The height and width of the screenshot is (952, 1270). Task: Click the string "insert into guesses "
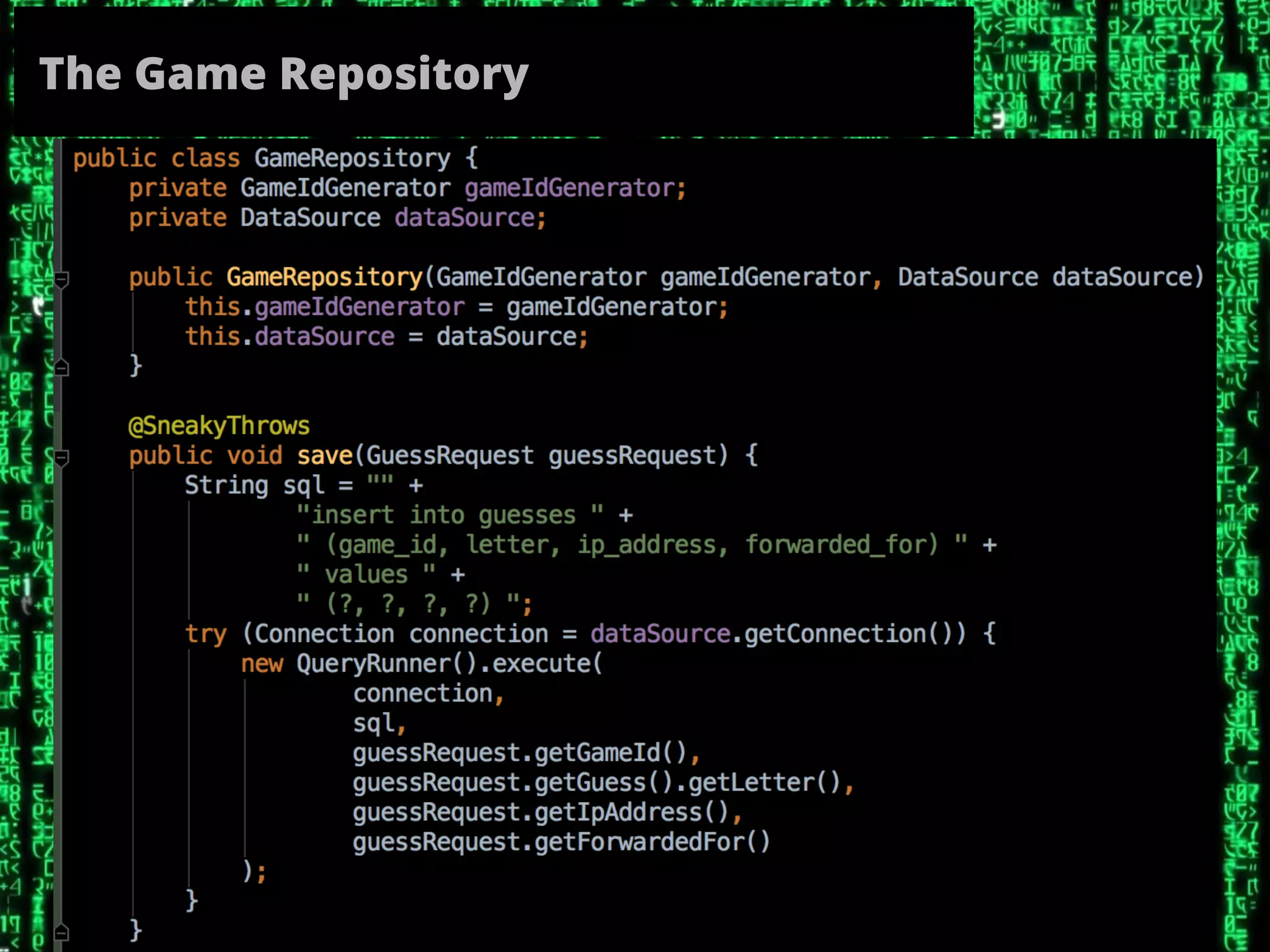(x=450, y=515)
